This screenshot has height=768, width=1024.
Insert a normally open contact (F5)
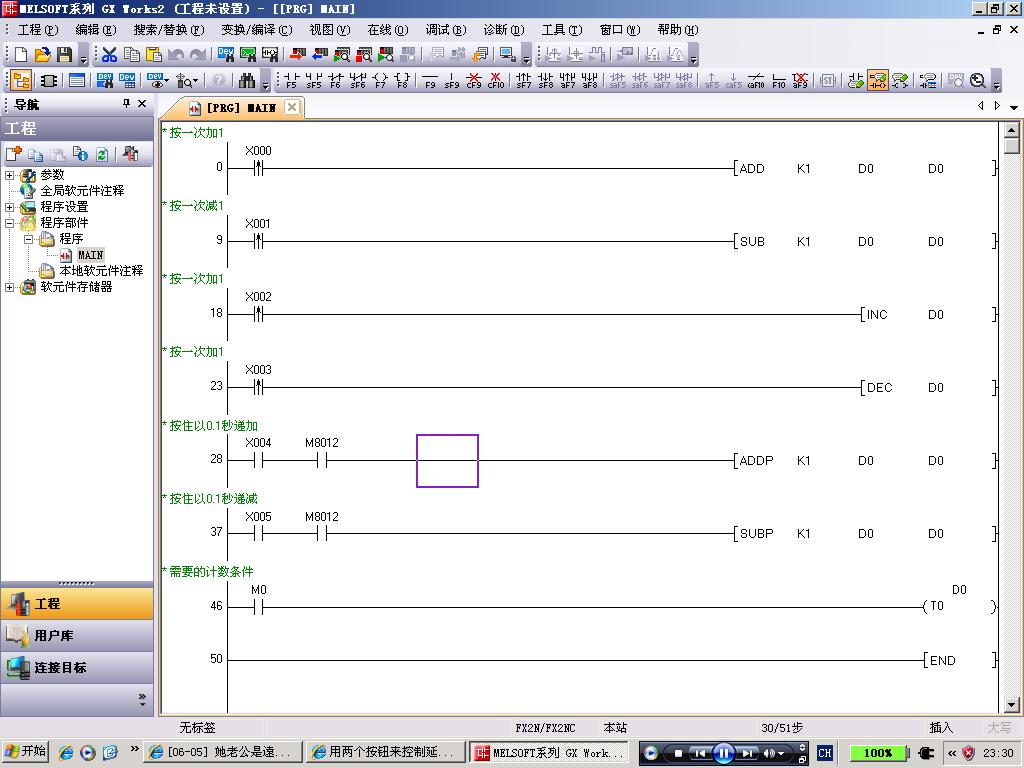tap(291, 81)
